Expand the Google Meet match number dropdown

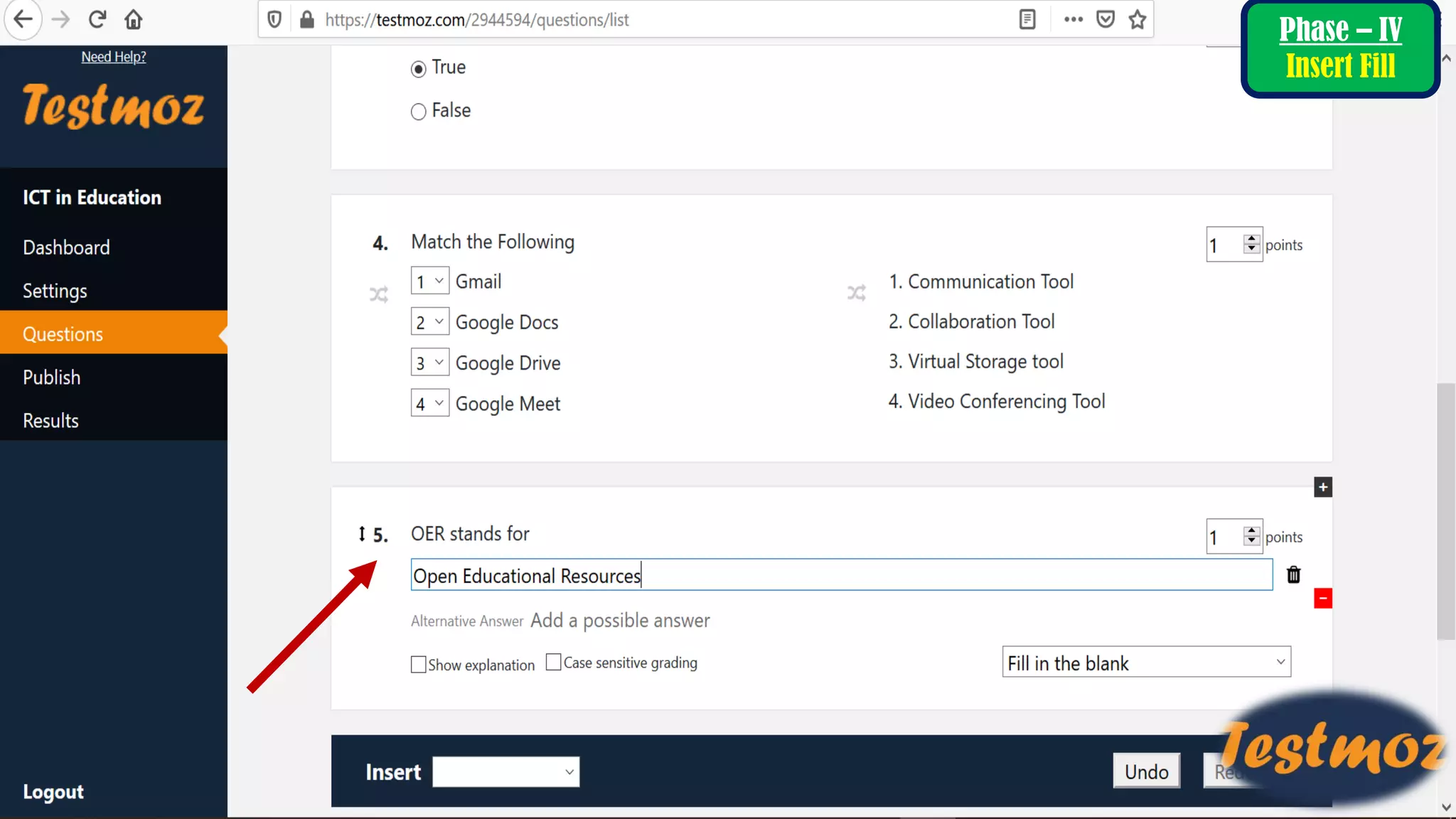tap(429, 403)
